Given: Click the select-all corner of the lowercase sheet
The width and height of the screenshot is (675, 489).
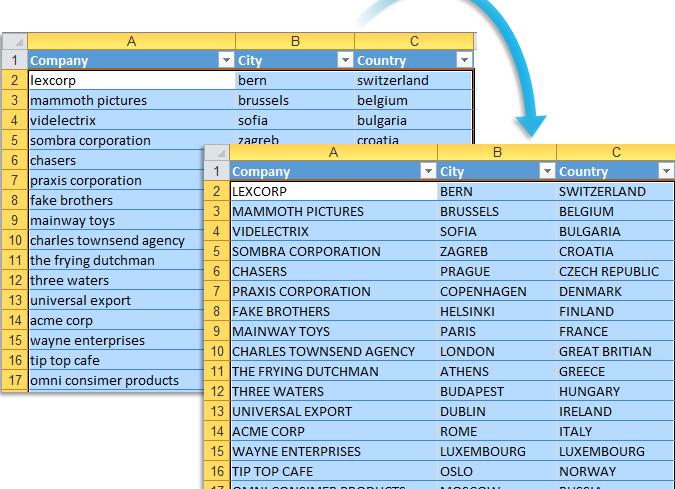Looking at the screenshot, I should point(14,41).
